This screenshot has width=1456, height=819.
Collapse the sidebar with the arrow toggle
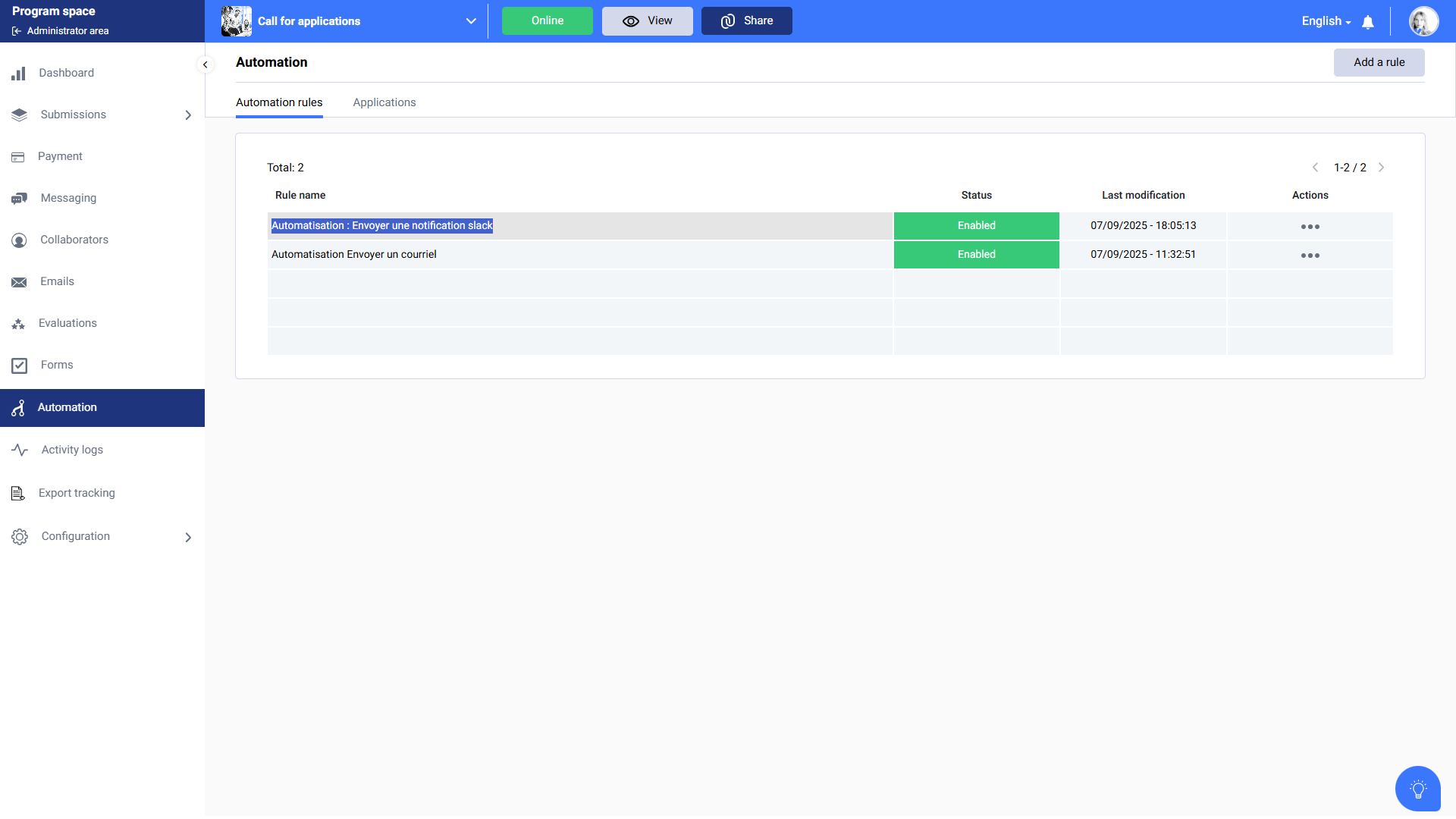205,64
